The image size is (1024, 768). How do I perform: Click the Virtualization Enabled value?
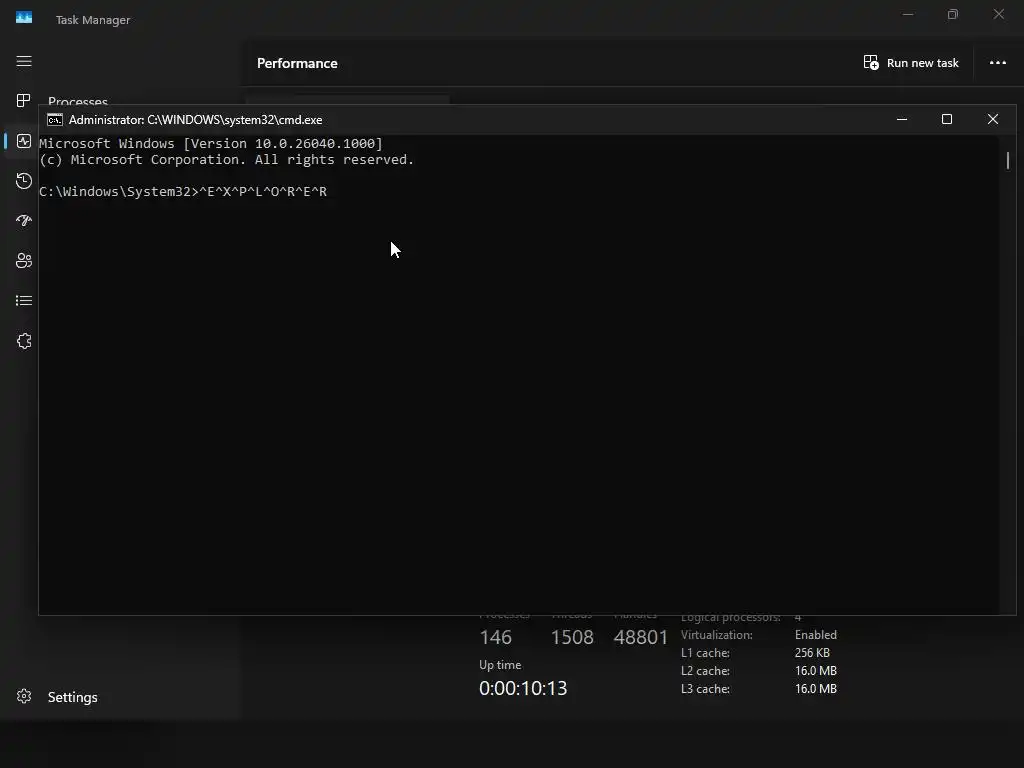click(816, 635)
